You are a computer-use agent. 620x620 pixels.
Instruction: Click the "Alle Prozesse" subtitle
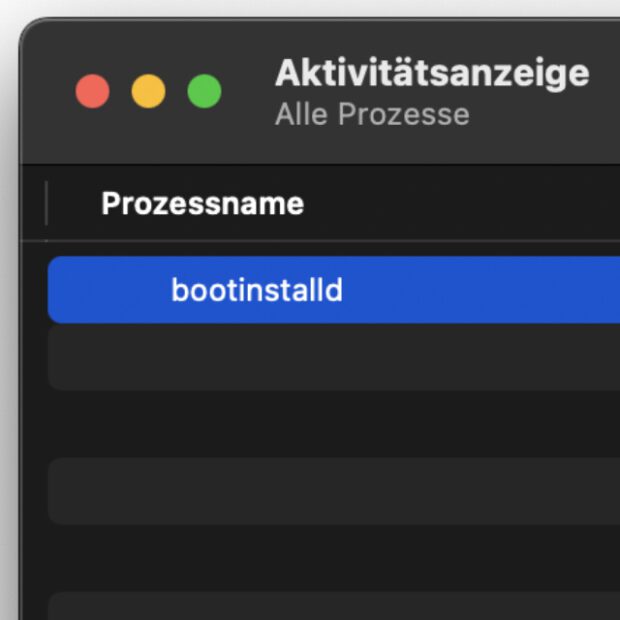pos(372,114)
